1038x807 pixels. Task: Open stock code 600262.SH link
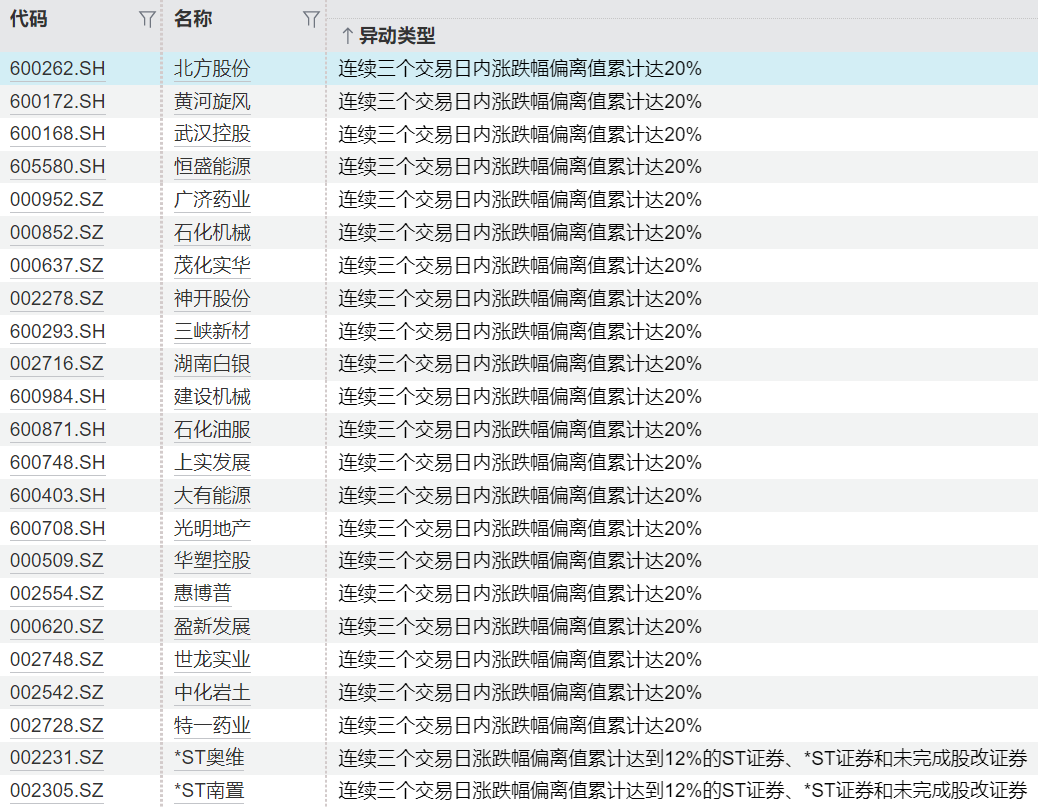[57, 69]
